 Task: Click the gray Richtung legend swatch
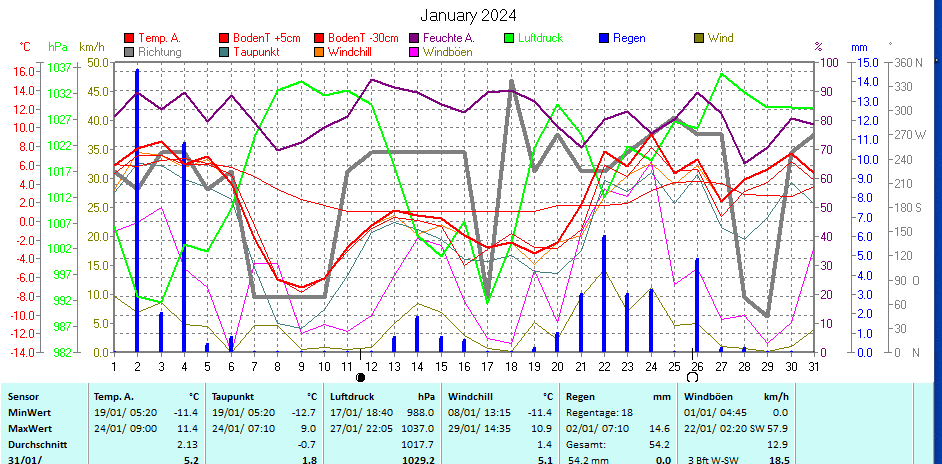(129, 52)
